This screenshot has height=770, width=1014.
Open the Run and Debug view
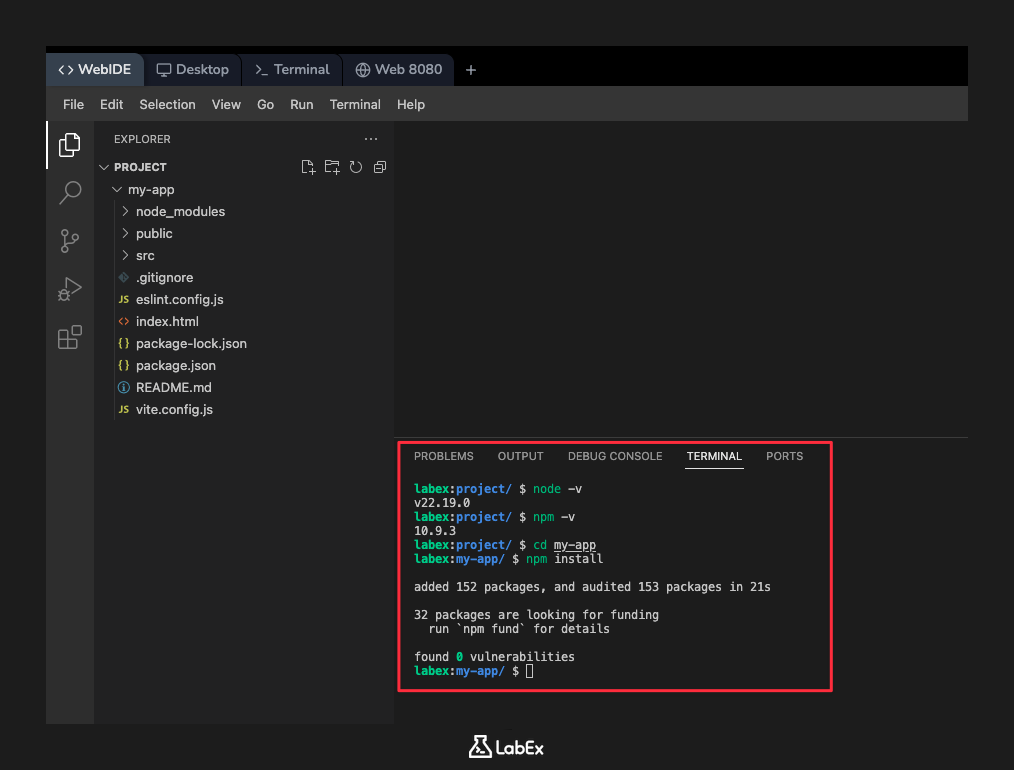69,289
